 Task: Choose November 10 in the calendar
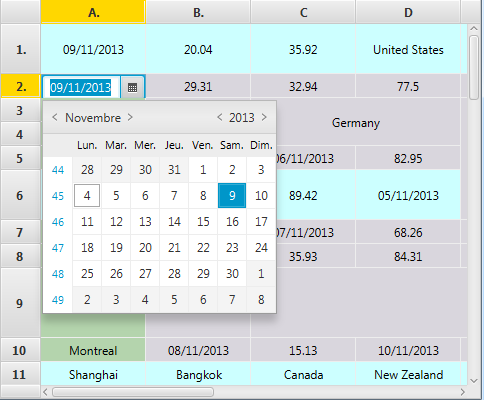tap(261, 196)
